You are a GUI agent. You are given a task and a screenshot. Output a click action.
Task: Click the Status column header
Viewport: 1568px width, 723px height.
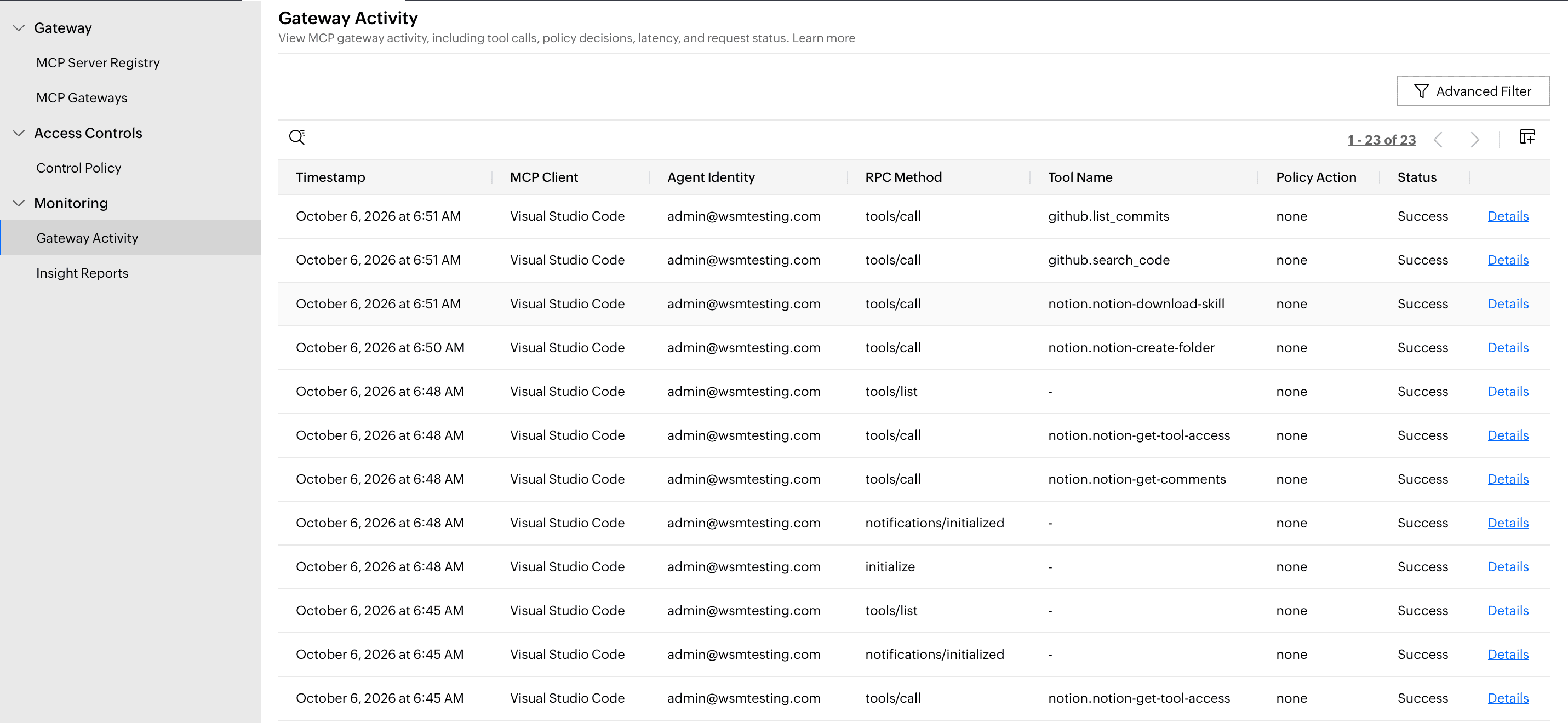(1416, 177)
